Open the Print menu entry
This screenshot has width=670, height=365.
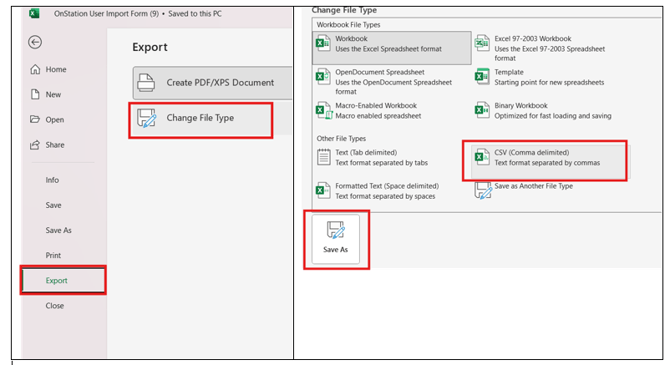(53, 255)
